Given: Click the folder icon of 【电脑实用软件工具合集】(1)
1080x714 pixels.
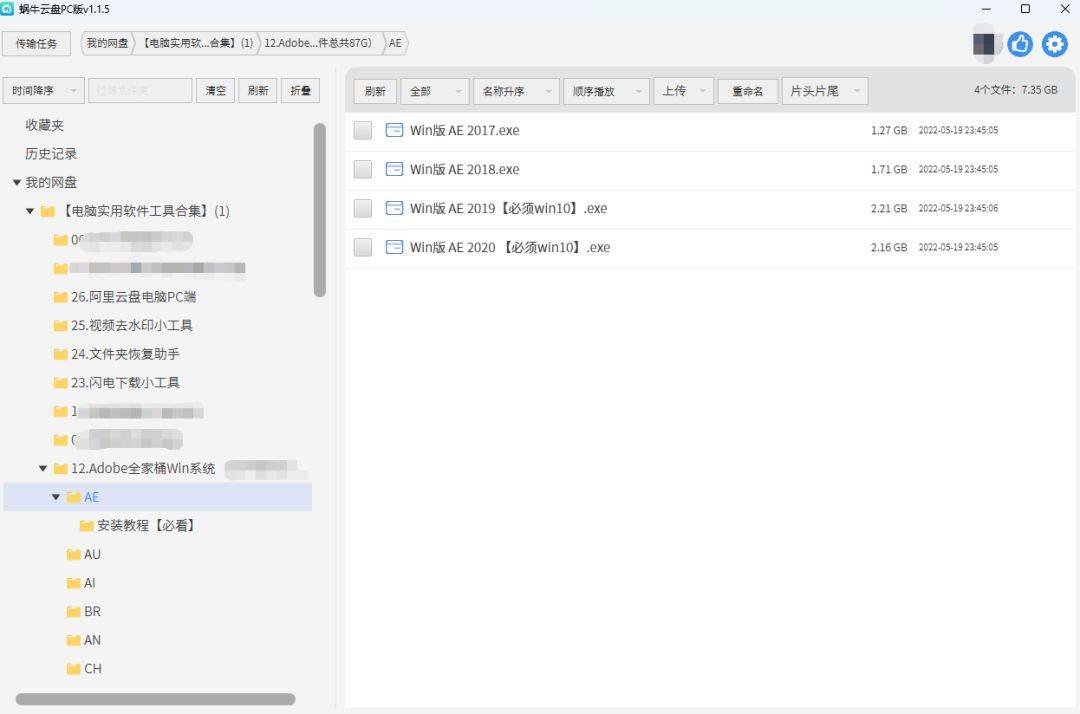Looking at the screenshot, I should pos(48,211).
